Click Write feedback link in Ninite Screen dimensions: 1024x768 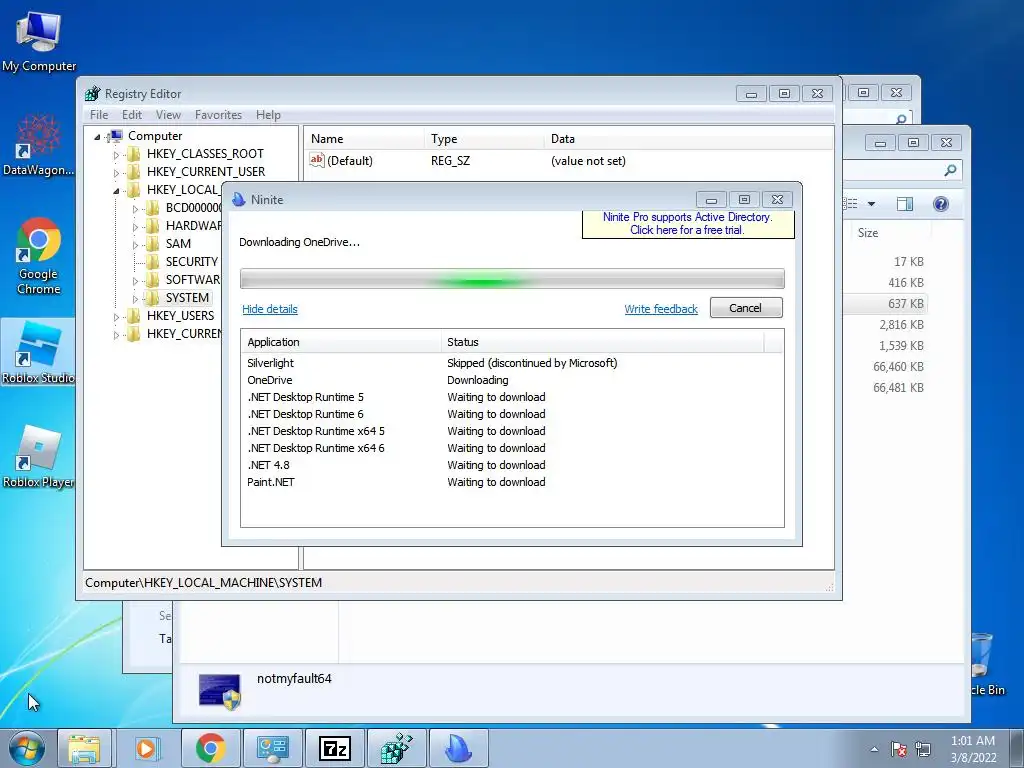tap(661, 309)
